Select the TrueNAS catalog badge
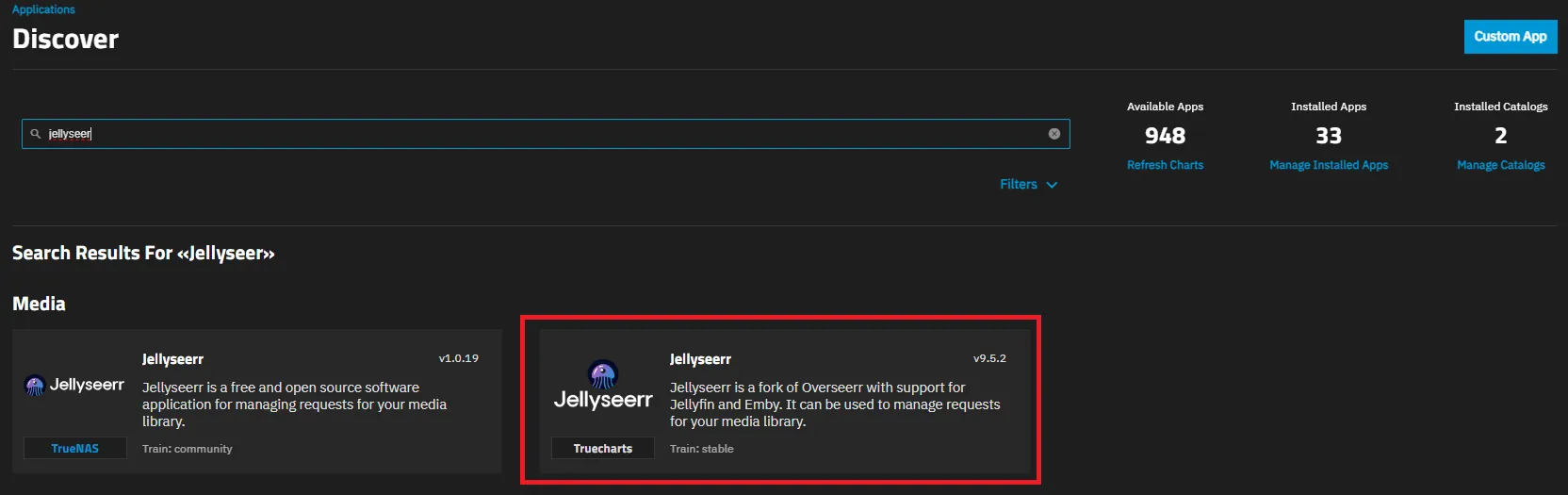Screen dimensions: 1568x495 point(74,449)
